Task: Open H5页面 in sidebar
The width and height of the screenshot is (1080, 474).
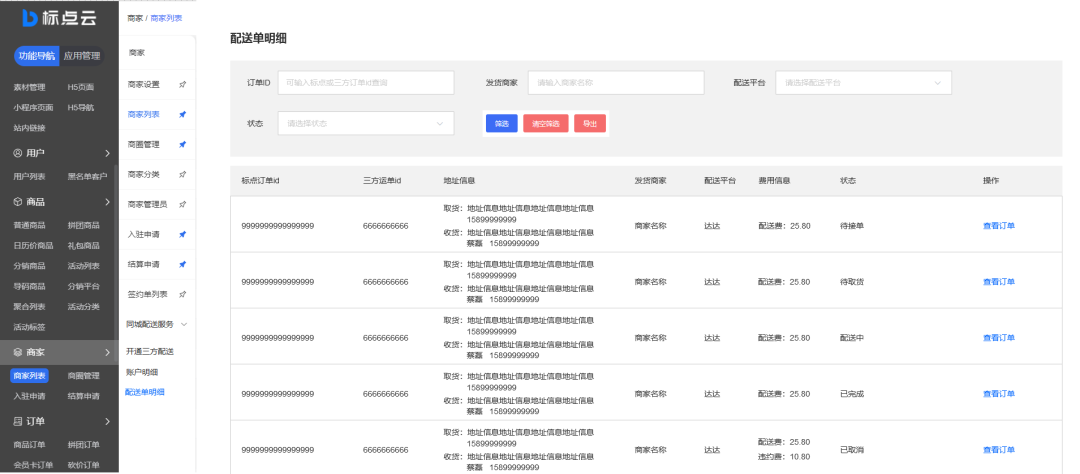Action: pyautogui.click(x=81, y=87)
